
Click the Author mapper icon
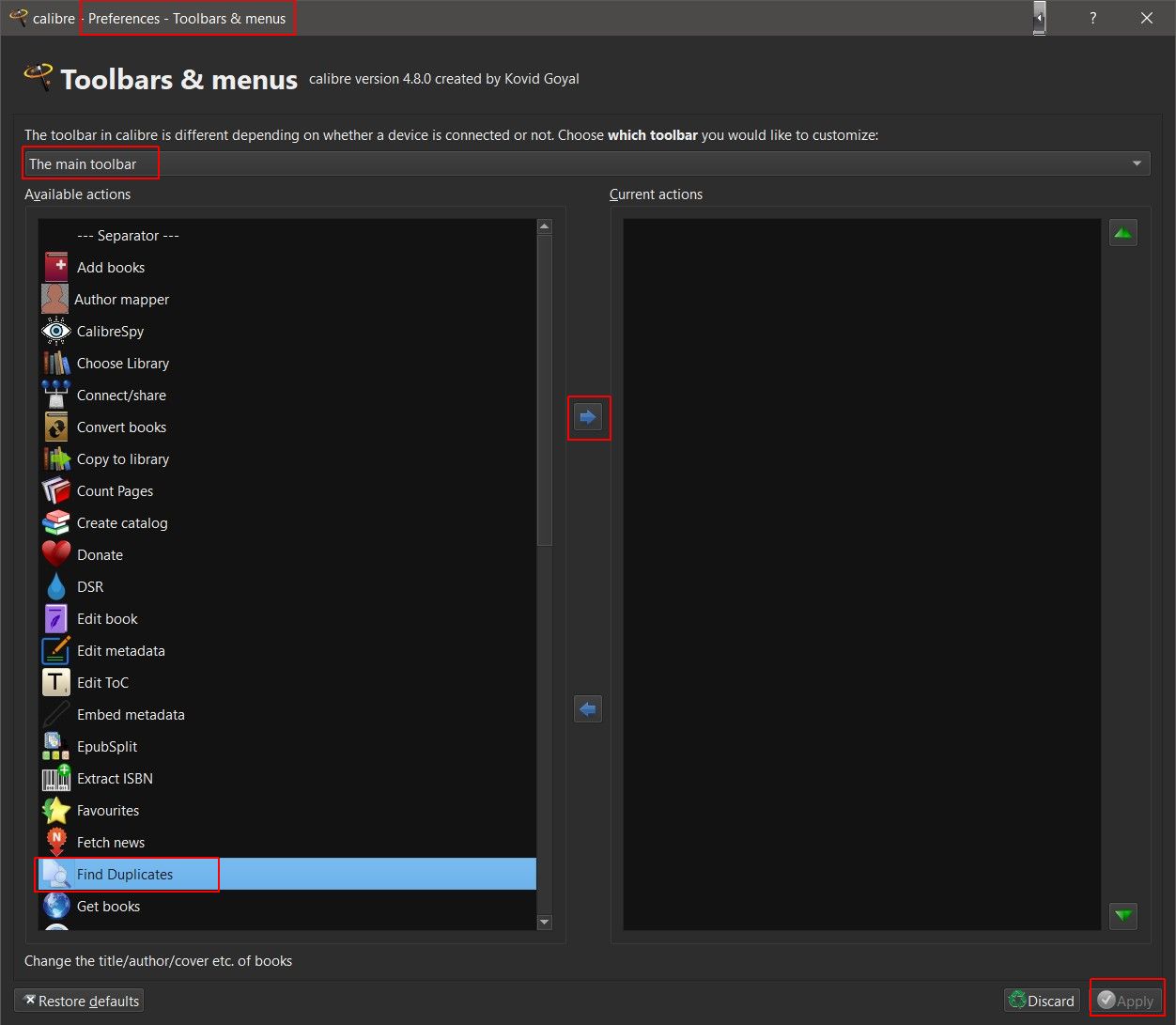click(x=55, y=299)
